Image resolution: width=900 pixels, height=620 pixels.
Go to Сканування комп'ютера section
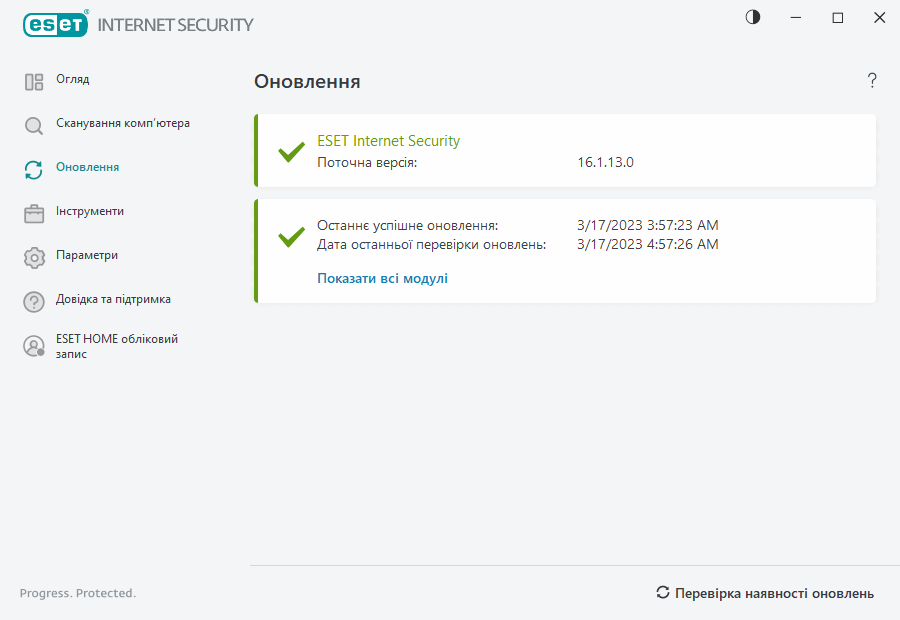(123, 124)
